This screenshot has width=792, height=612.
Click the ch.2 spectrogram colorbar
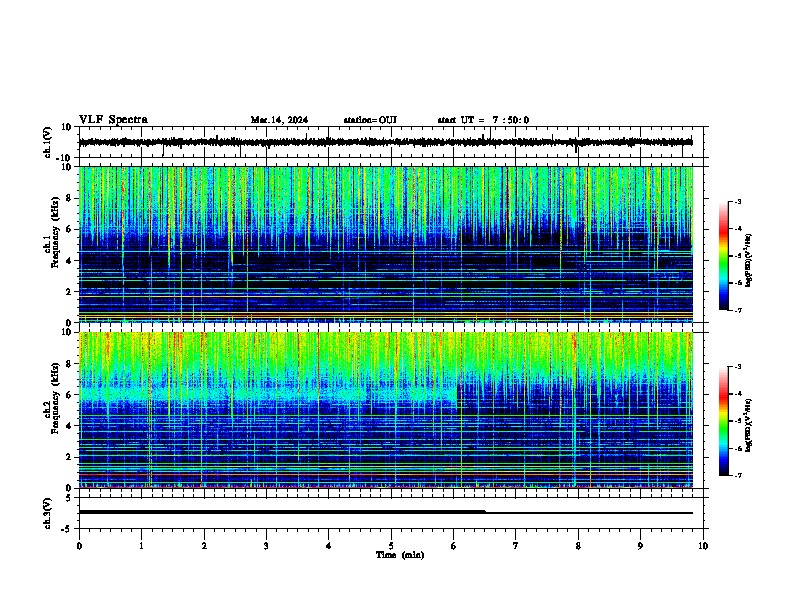(x=724, y=421)
